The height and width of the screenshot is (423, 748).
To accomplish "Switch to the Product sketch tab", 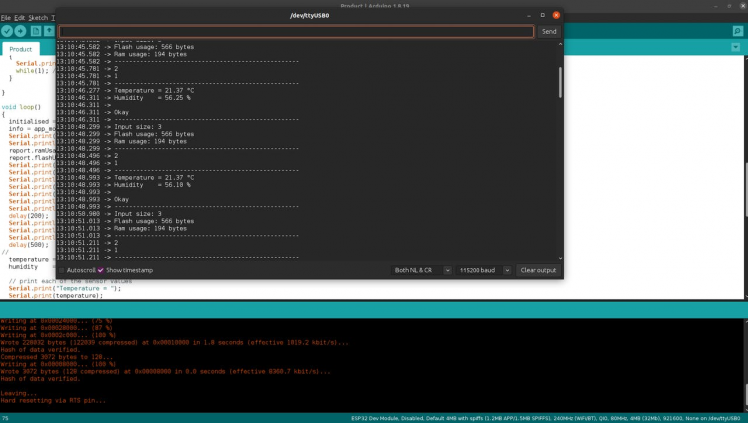I will click(21, 49).
